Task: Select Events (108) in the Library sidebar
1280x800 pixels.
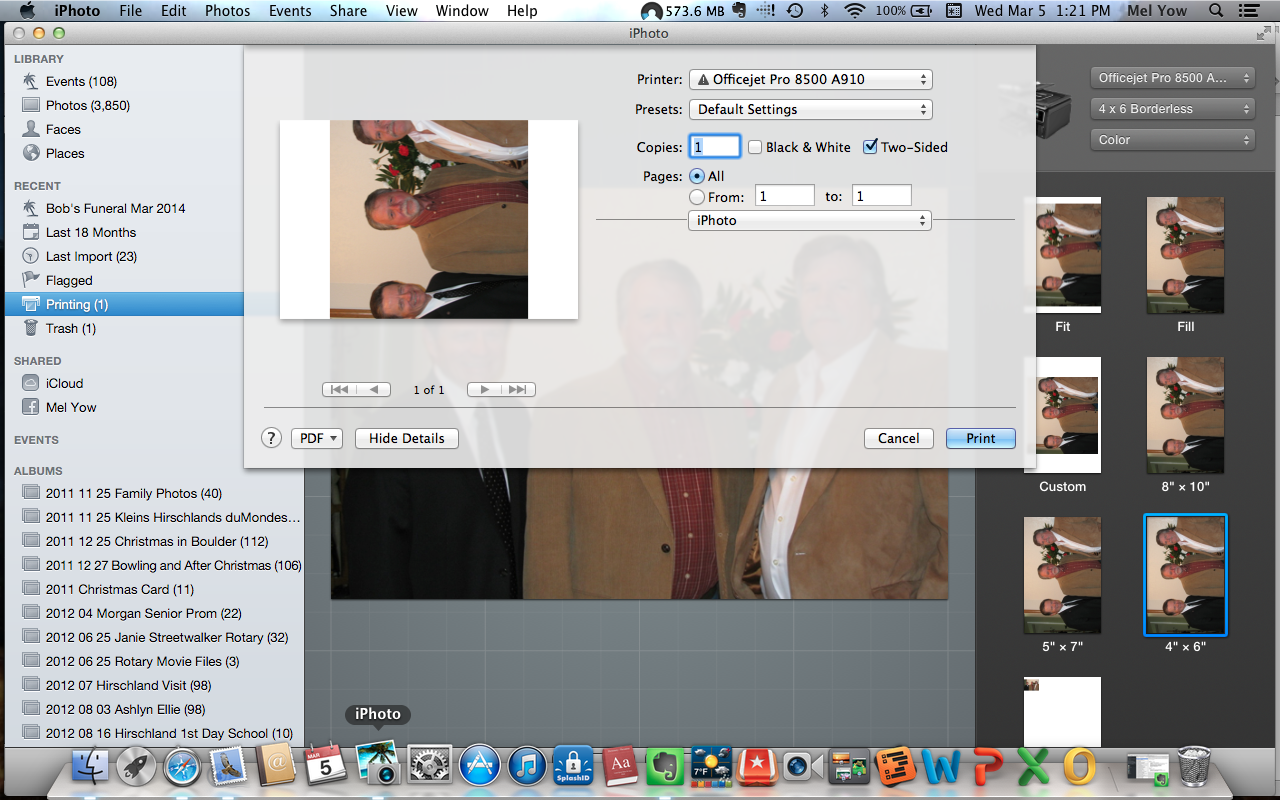Action: (124, 81)
